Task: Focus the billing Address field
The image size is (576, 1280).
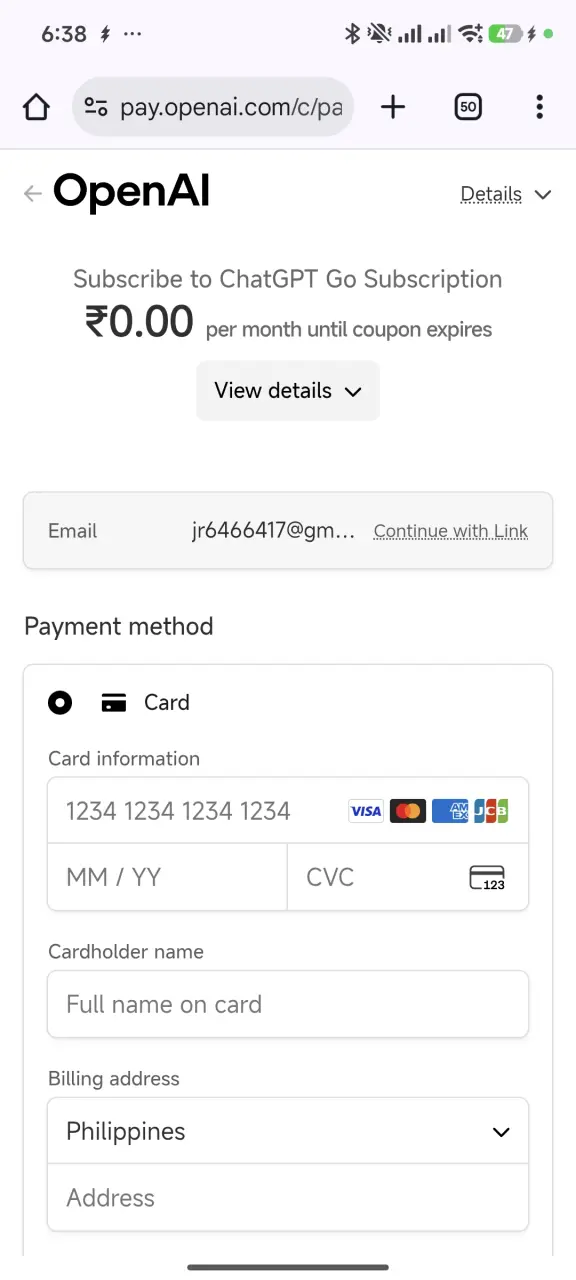Action: 288,1197
